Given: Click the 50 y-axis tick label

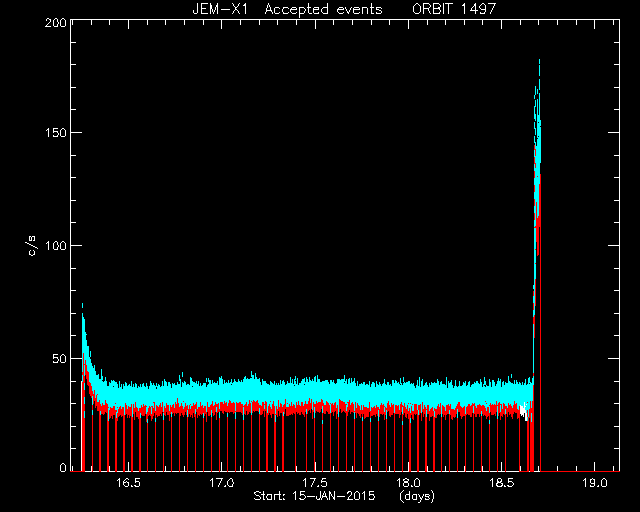Looking at the screenshot, I should (59, 359).
